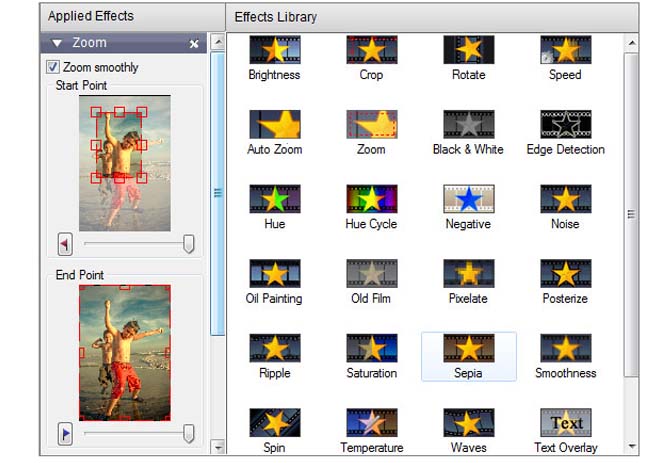This screenshot has width=665, height=463.
Task: Click the Applied Effects header
Action: pyautogui.click(x=91, y=16)
